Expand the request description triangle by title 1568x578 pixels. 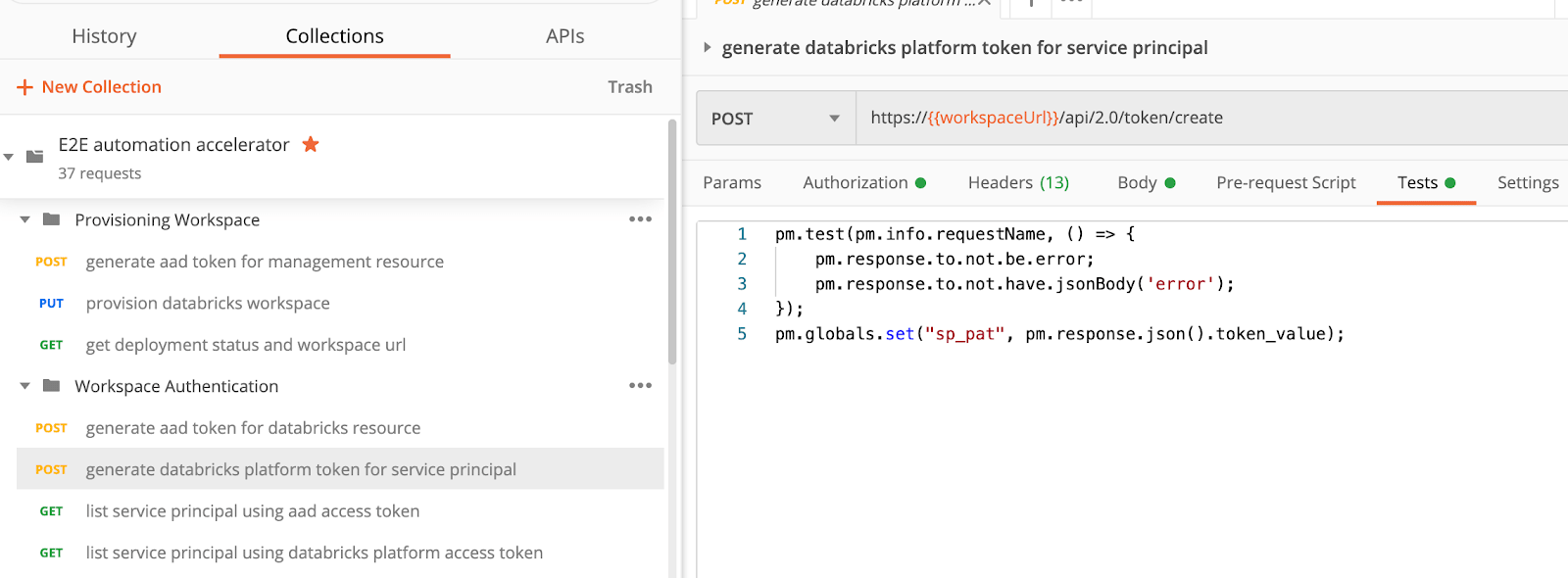(x=708, y=48)
